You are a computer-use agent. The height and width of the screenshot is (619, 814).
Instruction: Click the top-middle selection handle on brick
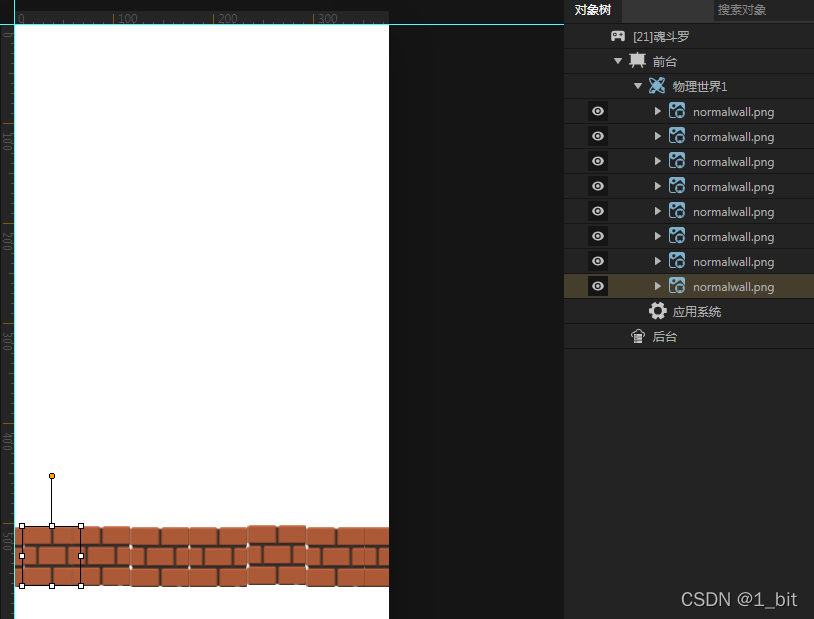(x=52, y=526)
